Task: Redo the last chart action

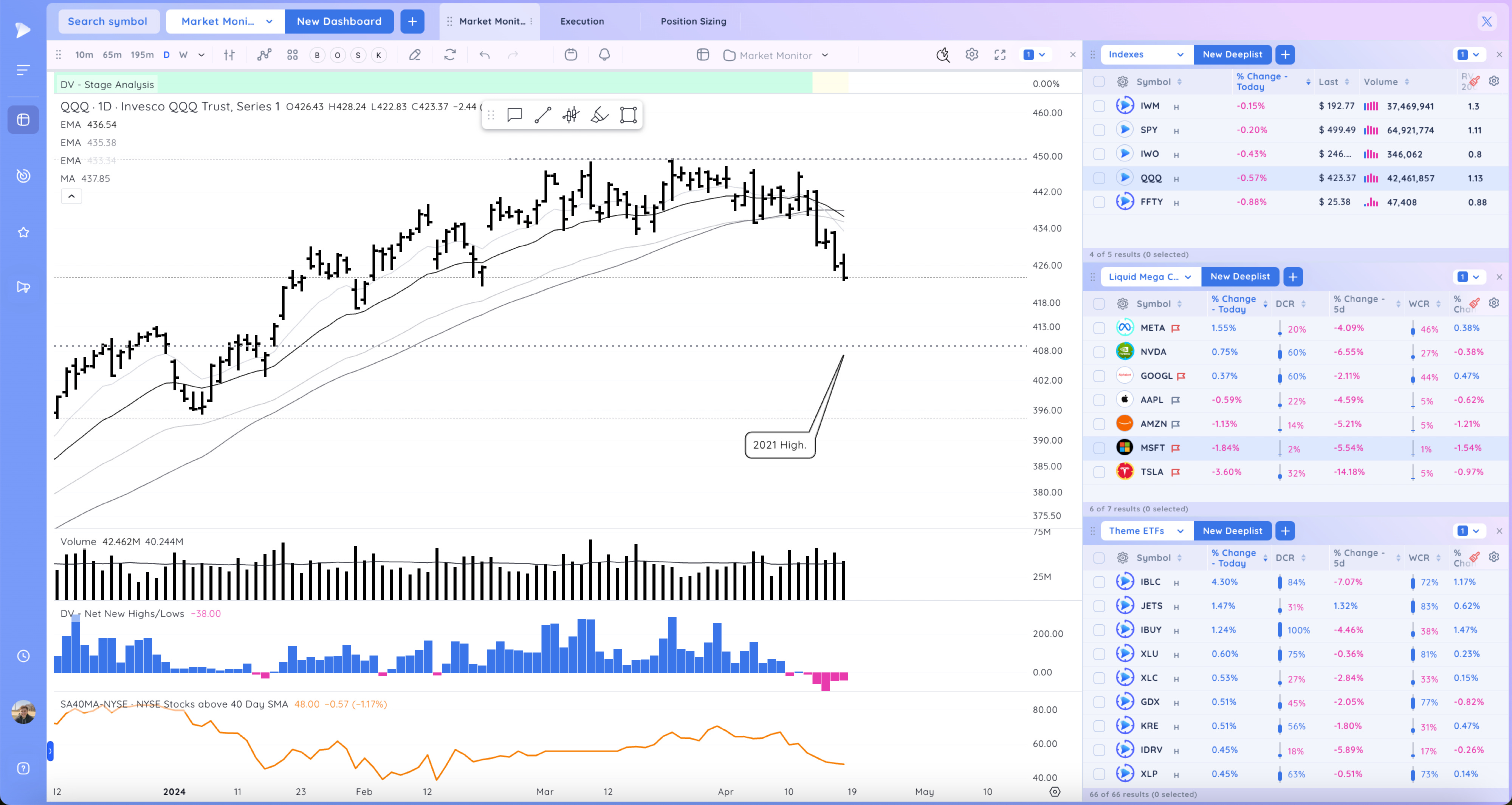Action: click(513, 54)
